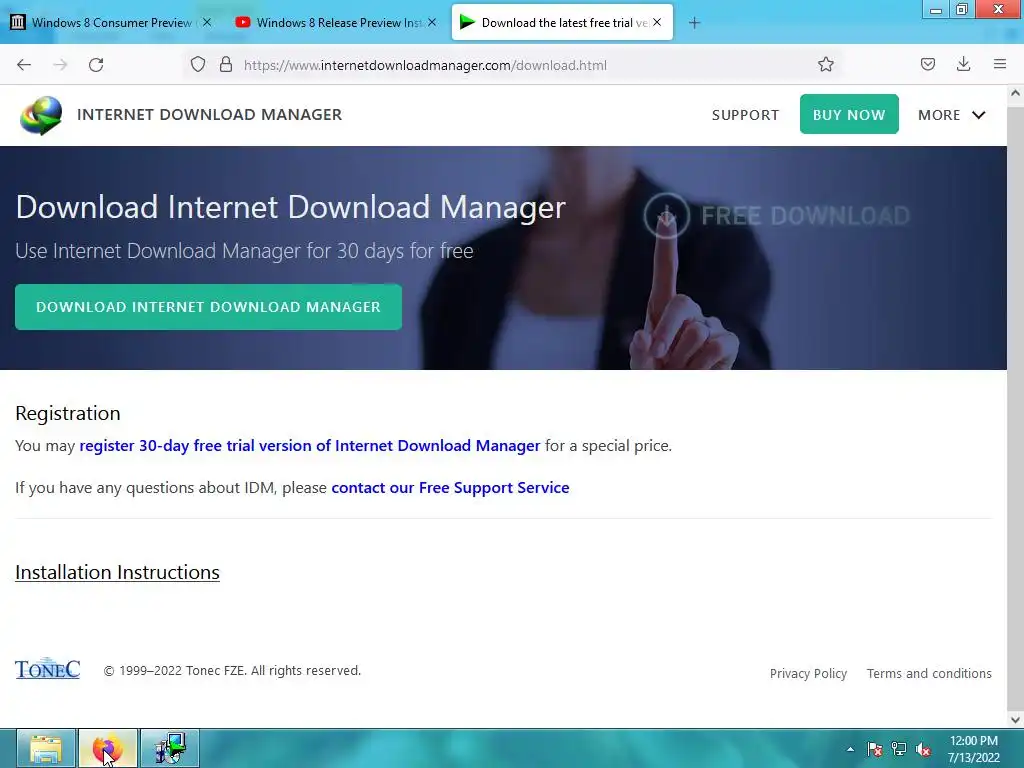Viewport: 1024px width, 768px height.
Task: Click the padlock site security icon
Action: point(226,64)
